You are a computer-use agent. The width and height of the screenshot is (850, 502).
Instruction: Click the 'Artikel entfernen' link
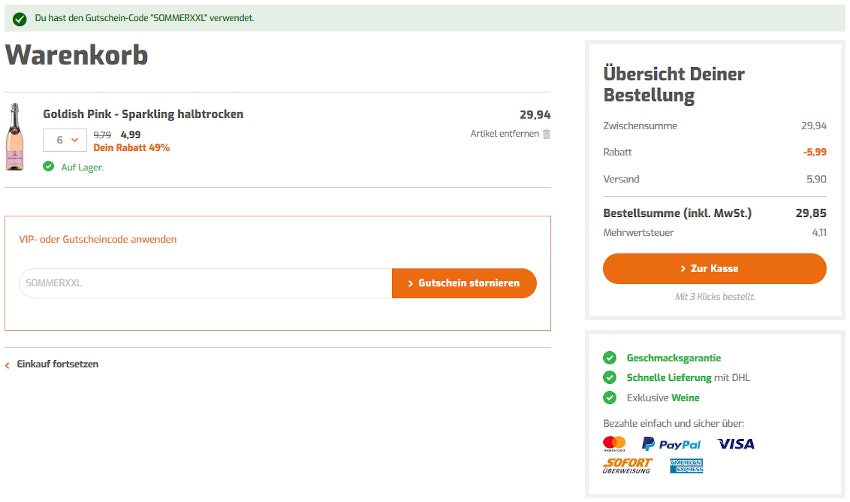point(505,134)
